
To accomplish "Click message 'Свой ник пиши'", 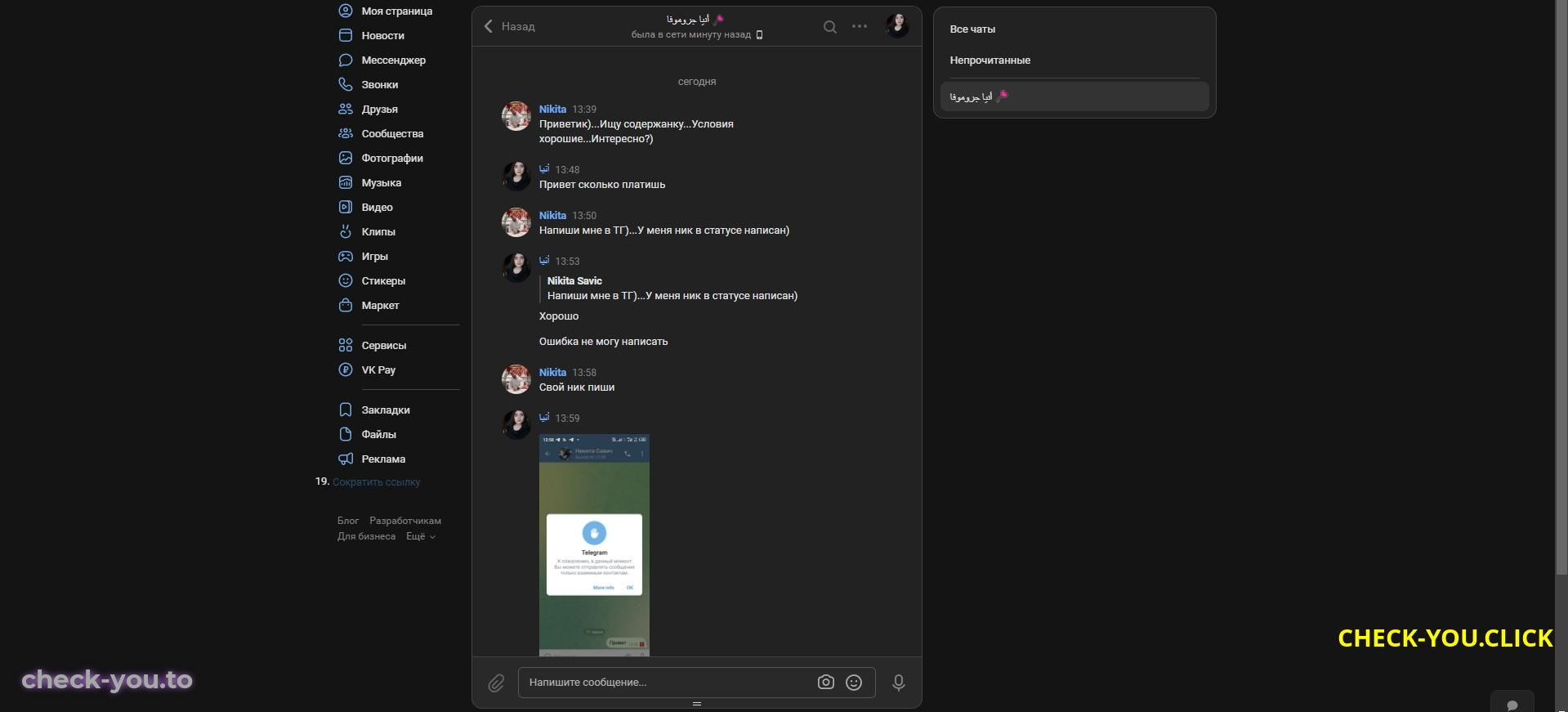I will 577,387.
